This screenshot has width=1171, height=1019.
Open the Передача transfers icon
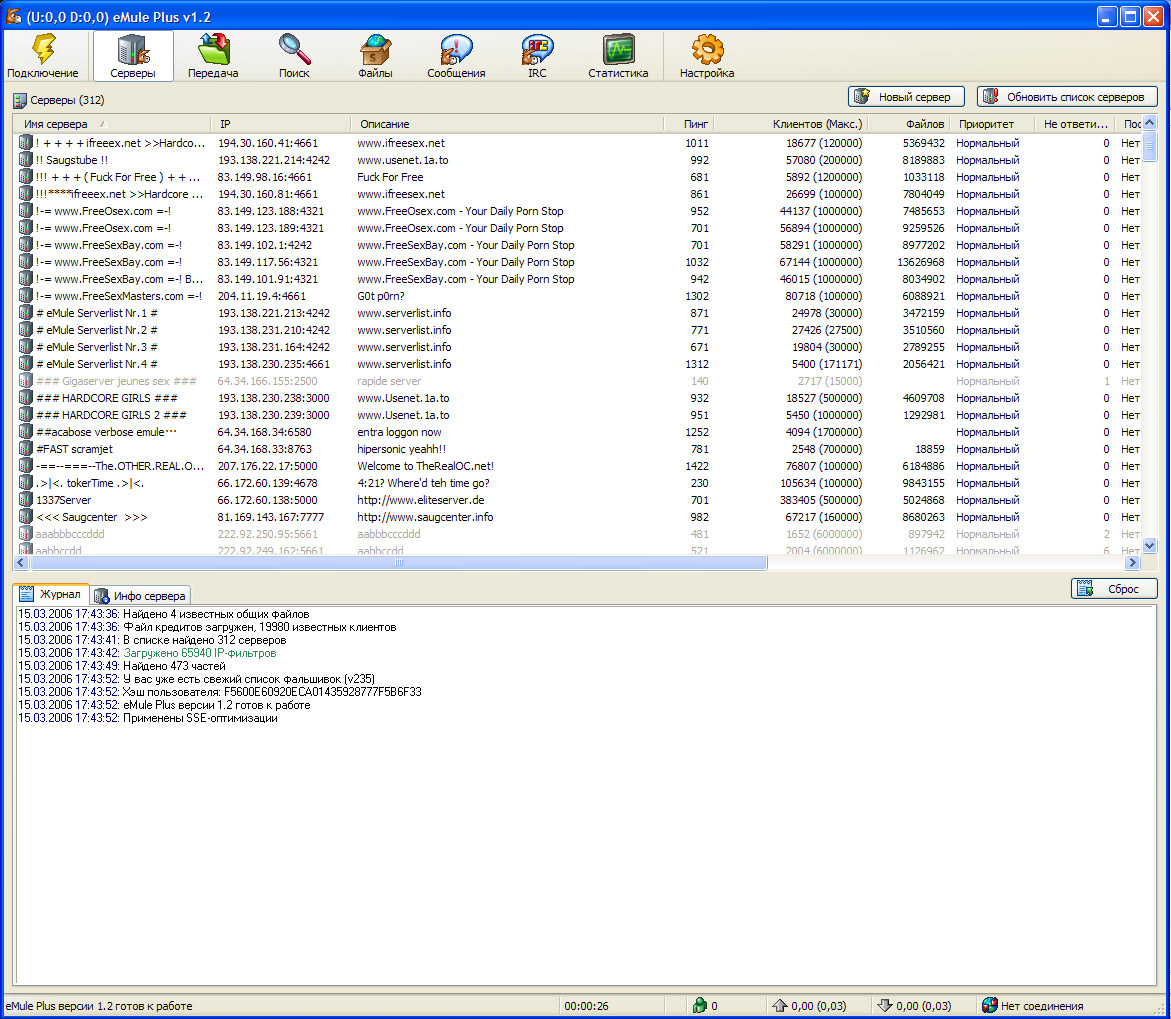(214, 49)
